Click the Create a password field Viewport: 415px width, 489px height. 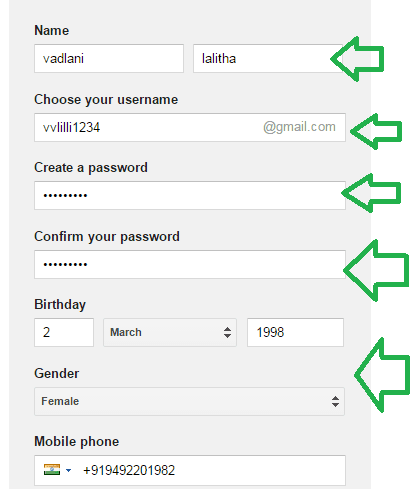190,196
